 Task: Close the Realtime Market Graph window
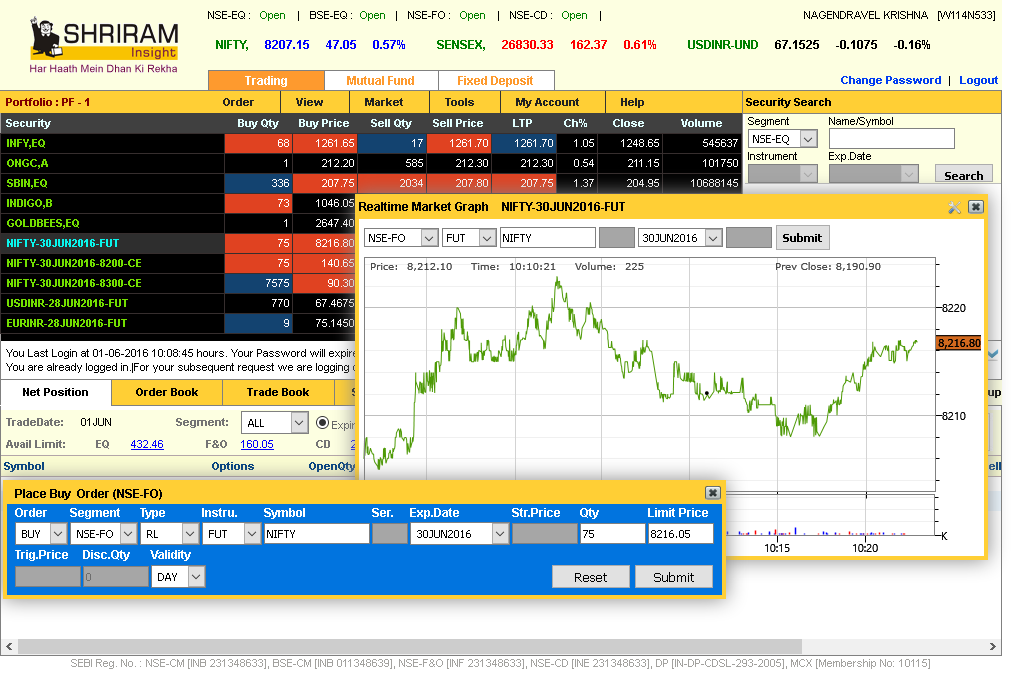(x=976, y=207)
